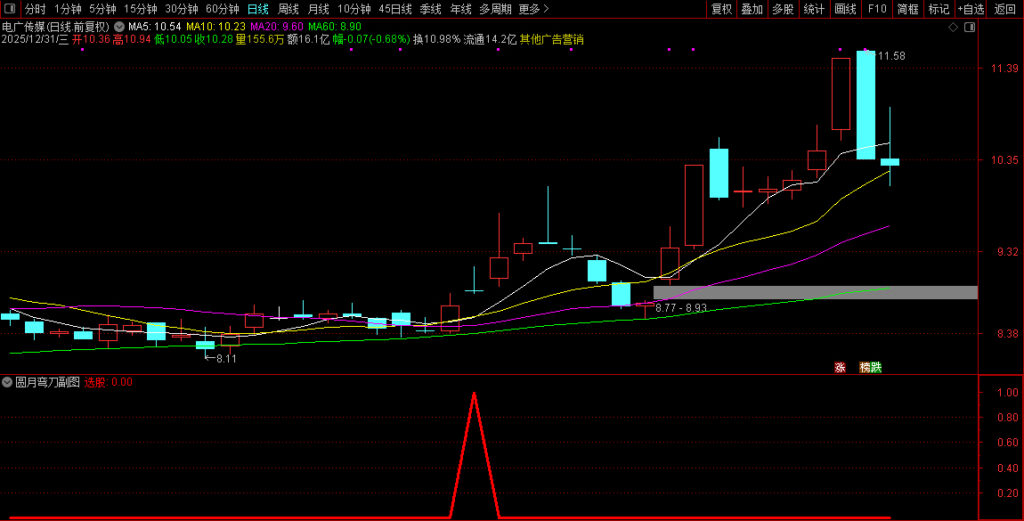1024x521 pixels.
Task: Toggle 简框 simple frame mode
Action: 907,9
